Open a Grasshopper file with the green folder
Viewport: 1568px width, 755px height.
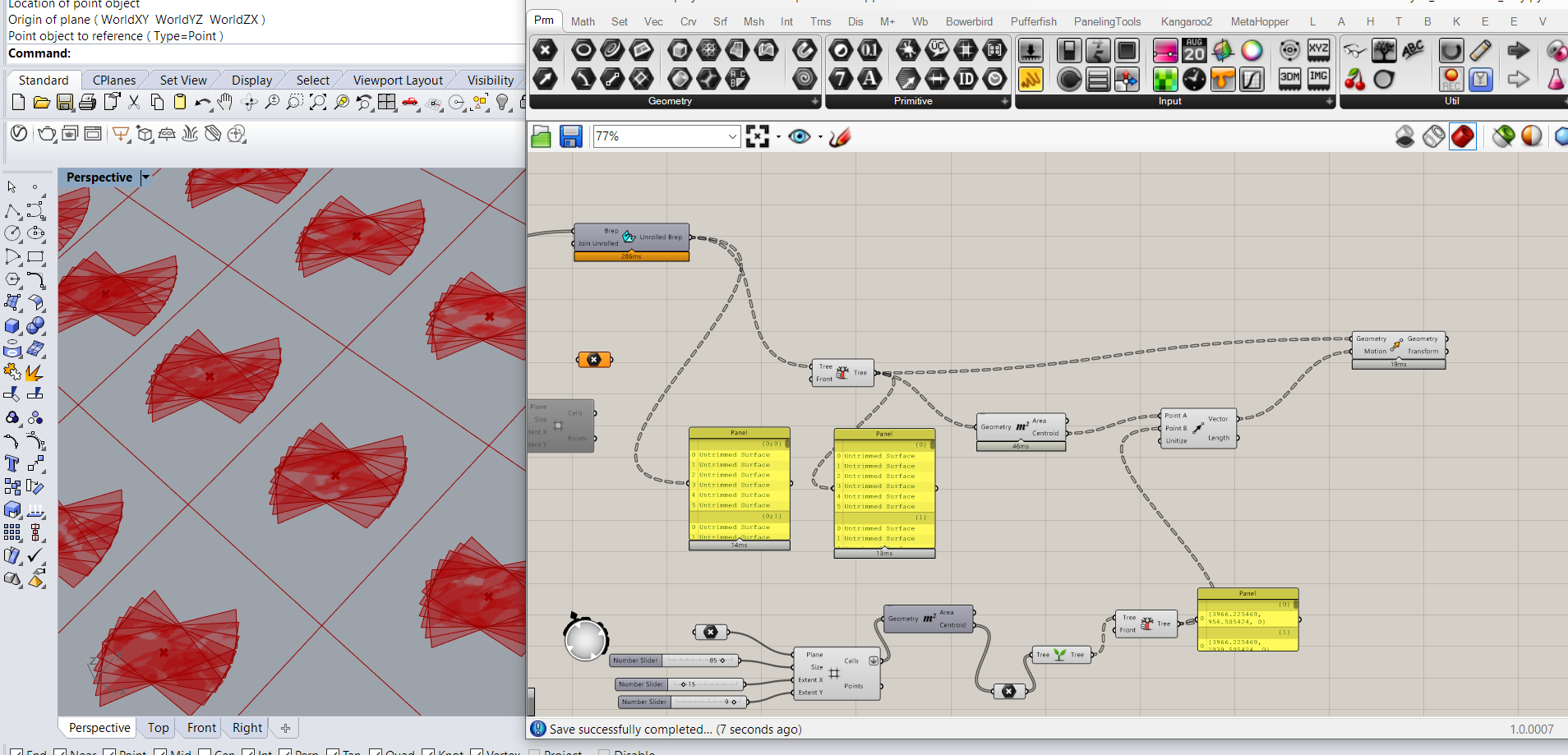pos(542,136)
